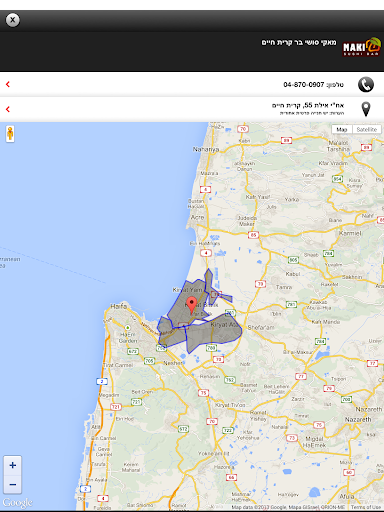Click the red map marker pin
This screenshot has height=512, width=384.
191,305
